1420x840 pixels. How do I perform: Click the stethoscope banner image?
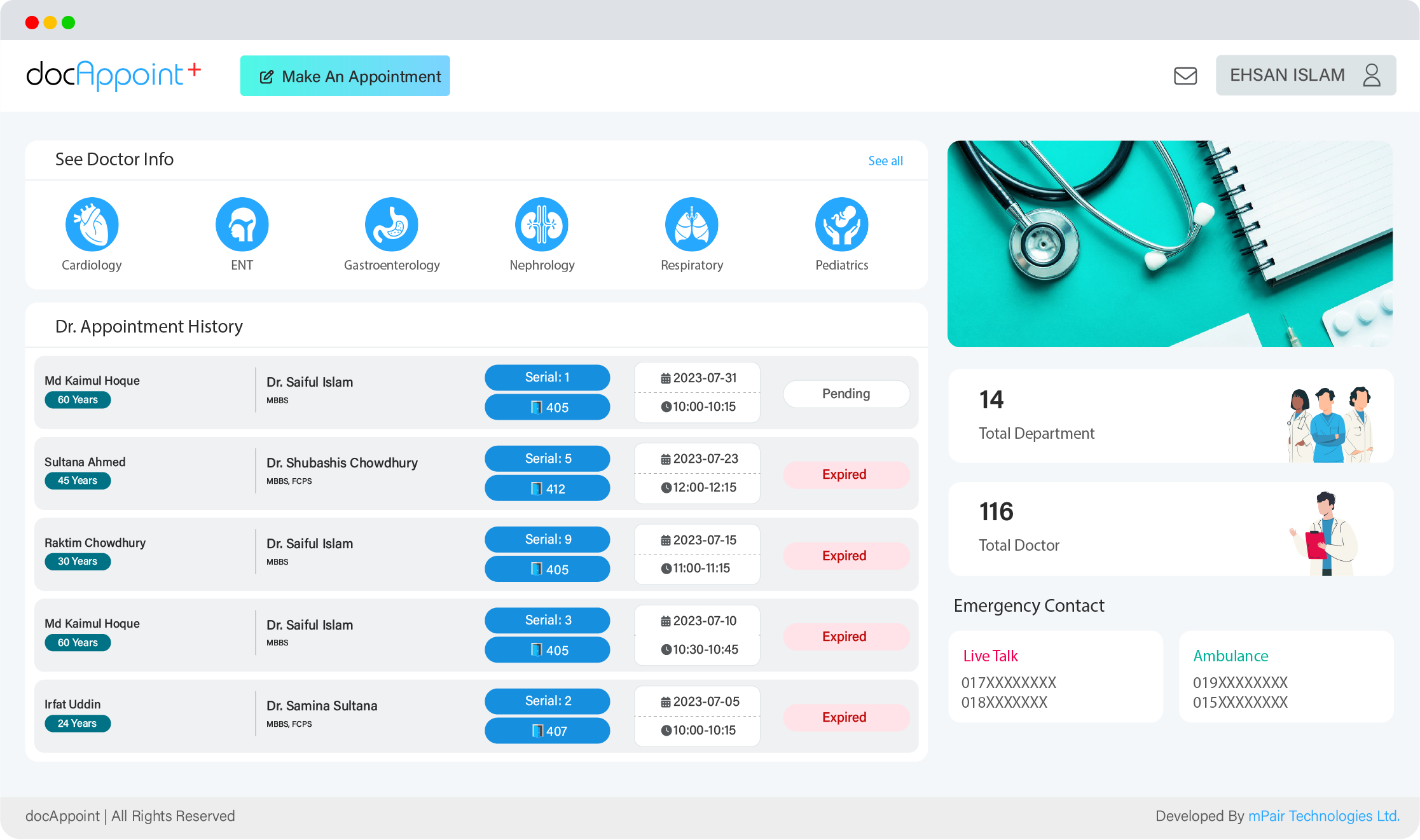coord(1169,244)
